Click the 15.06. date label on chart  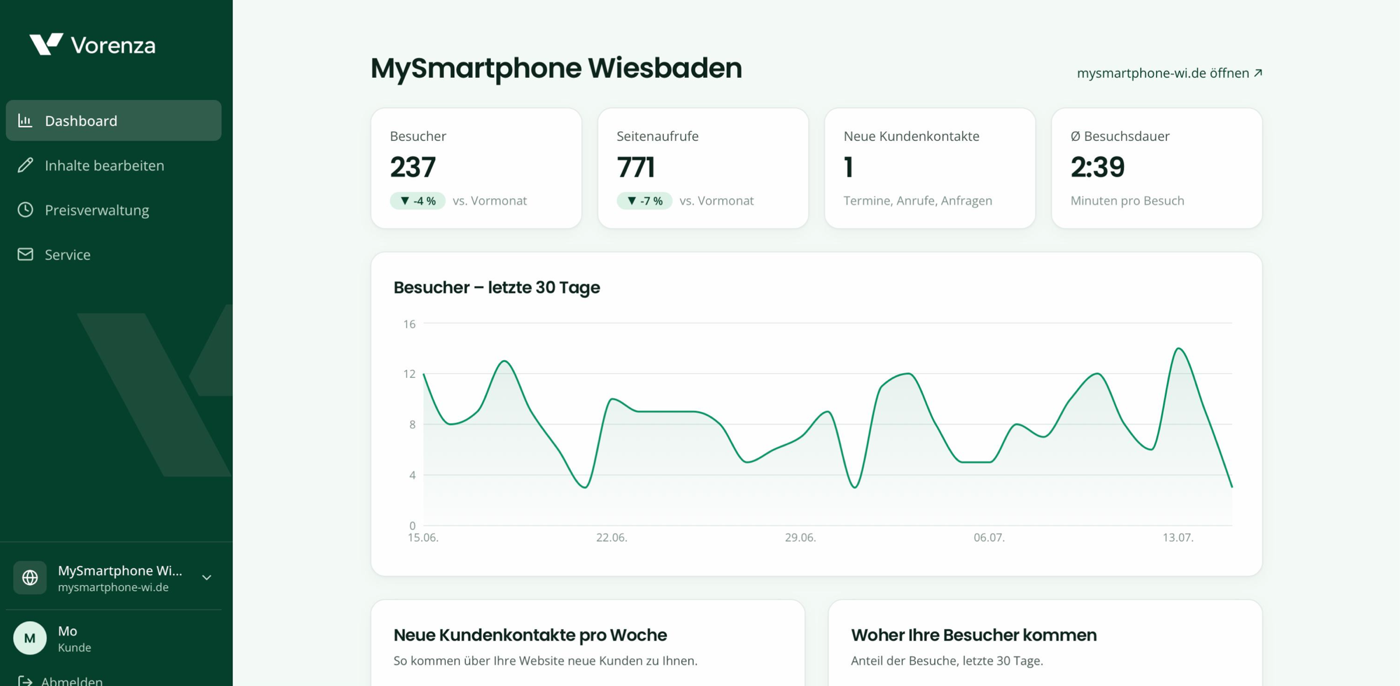click(x=423, y=538)
